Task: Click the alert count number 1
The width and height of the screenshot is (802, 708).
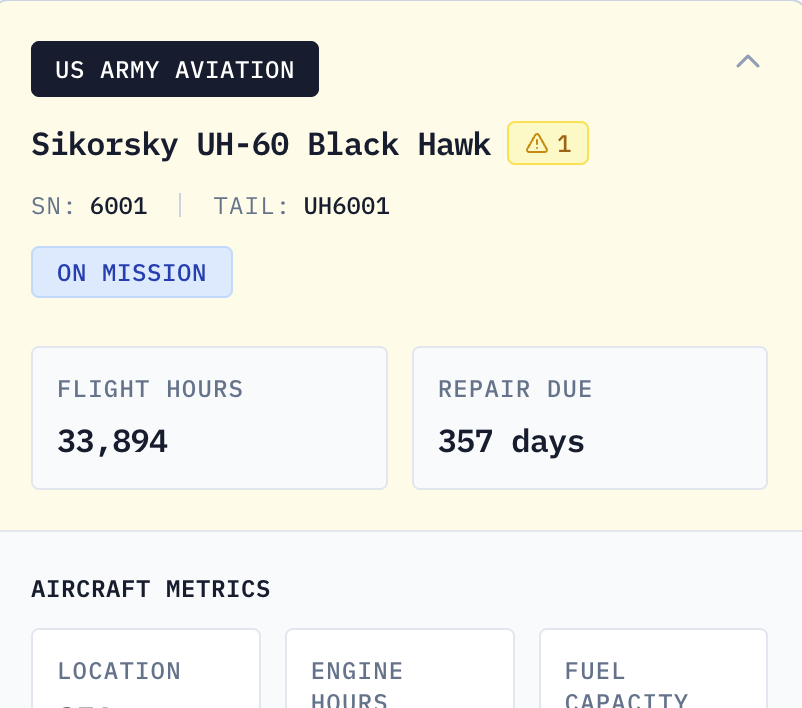Action: [x=564, y=143]
